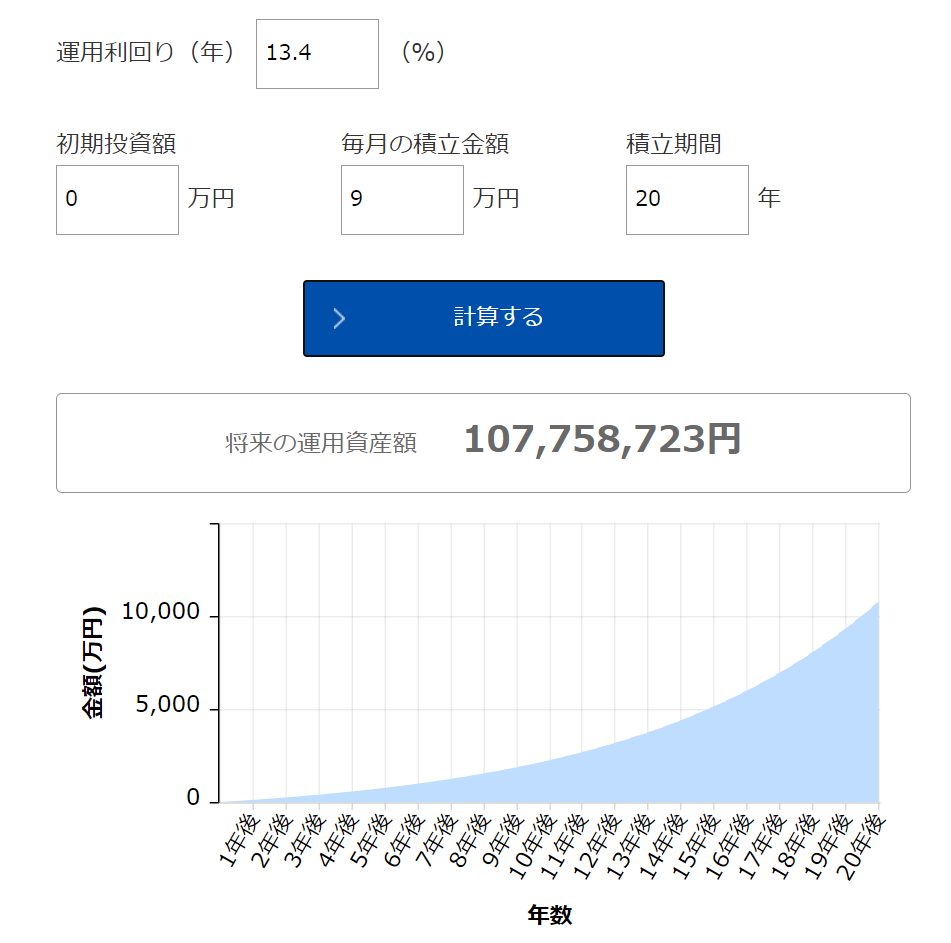Click the 運用利回り（年） label
The height and width of the screenshot is (943, 951).
(146, 52)
